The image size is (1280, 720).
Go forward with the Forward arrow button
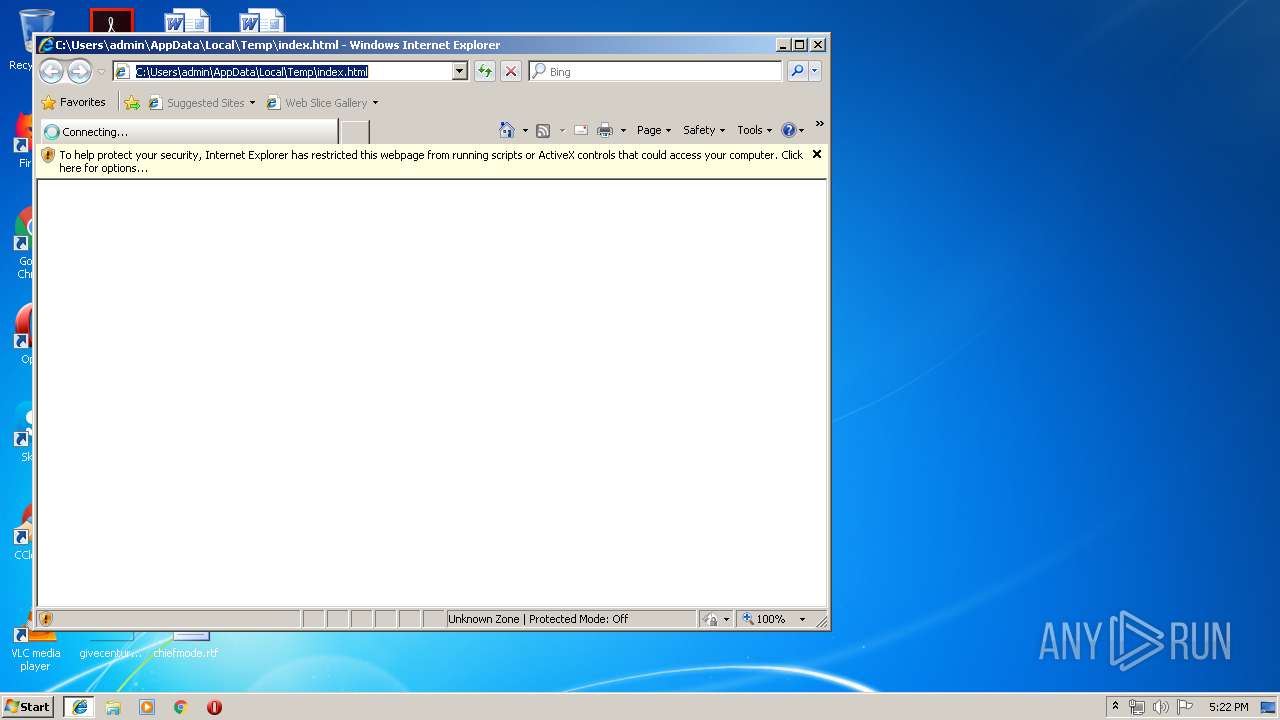[79, 71]
